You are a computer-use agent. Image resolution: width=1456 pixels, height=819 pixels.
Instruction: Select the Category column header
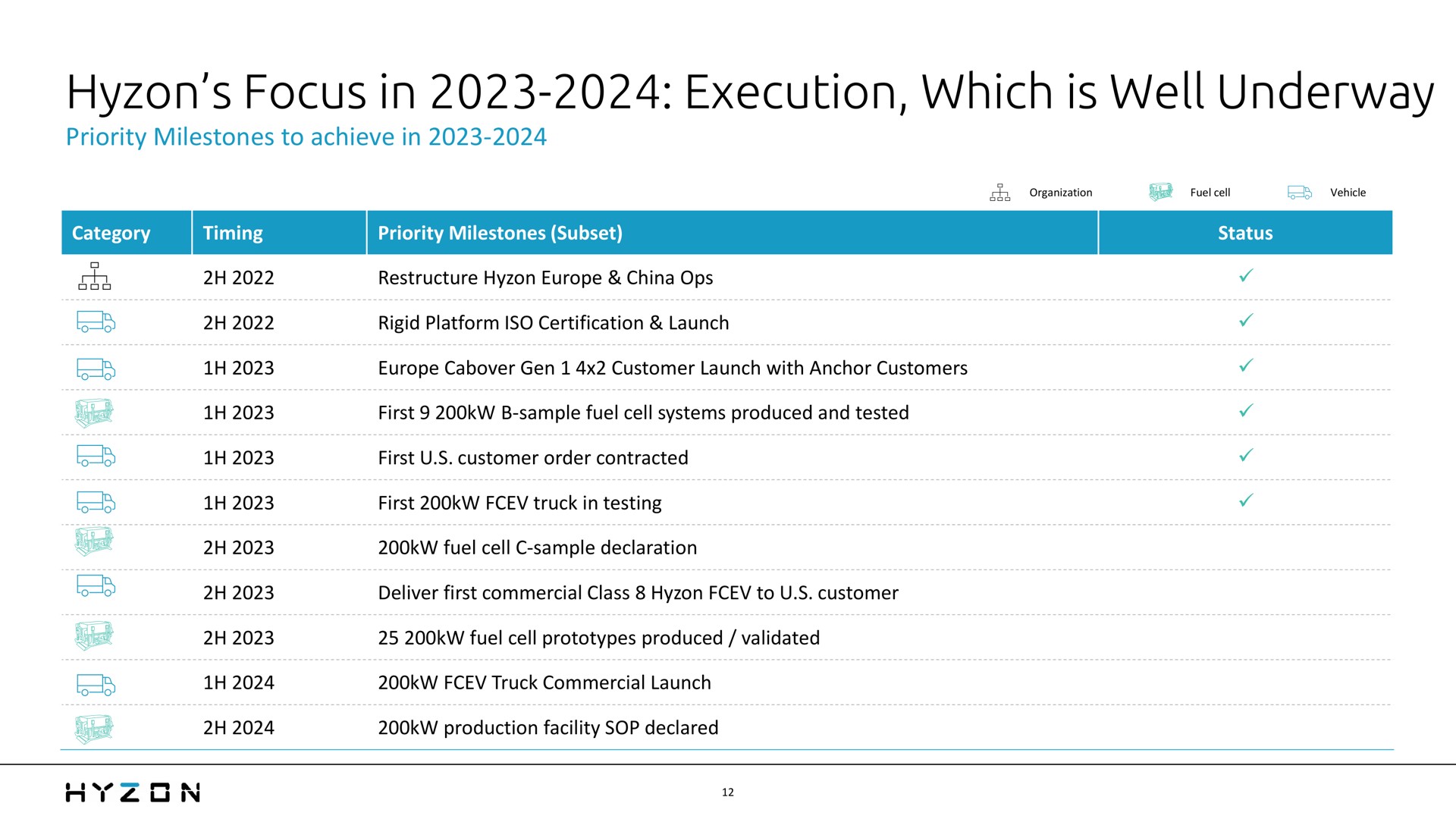click(126, 233)
